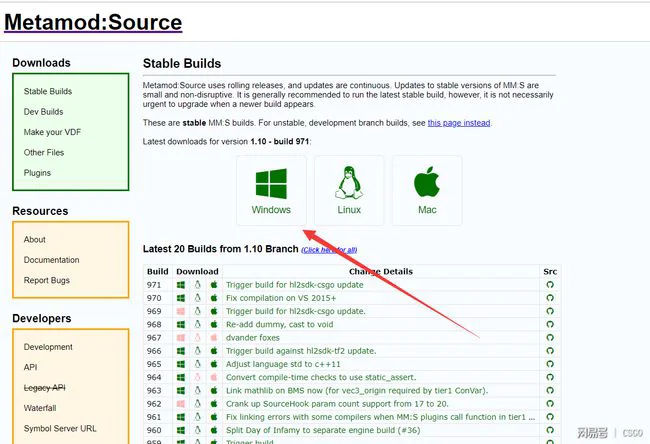Screen dimensions: 650x444
Task: Open 'Fix compilation on VS 2015+' change
Action: (281, 298)
